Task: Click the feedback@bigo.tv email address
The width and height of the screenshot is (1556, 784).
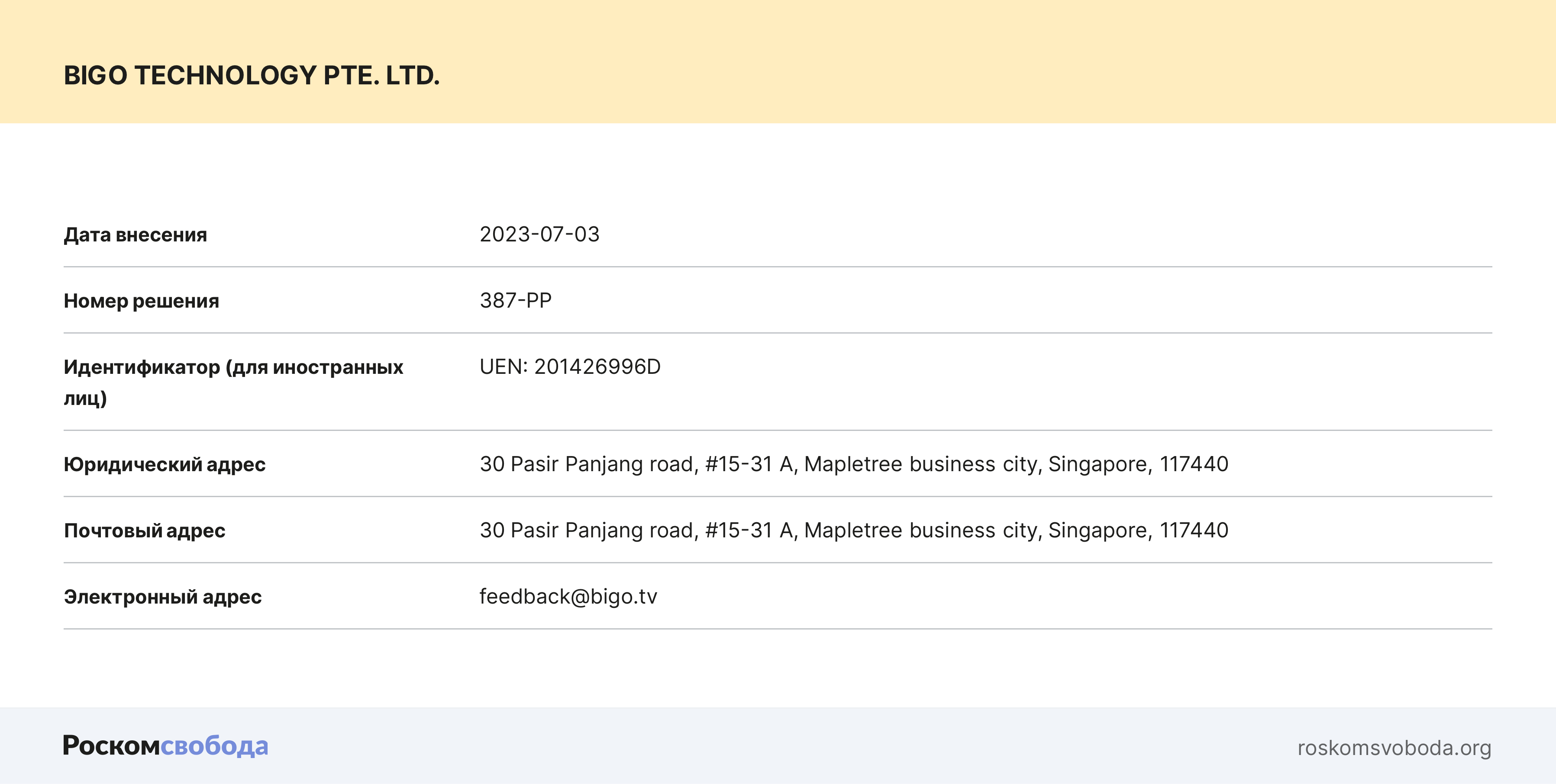Action: pos(568,596)
